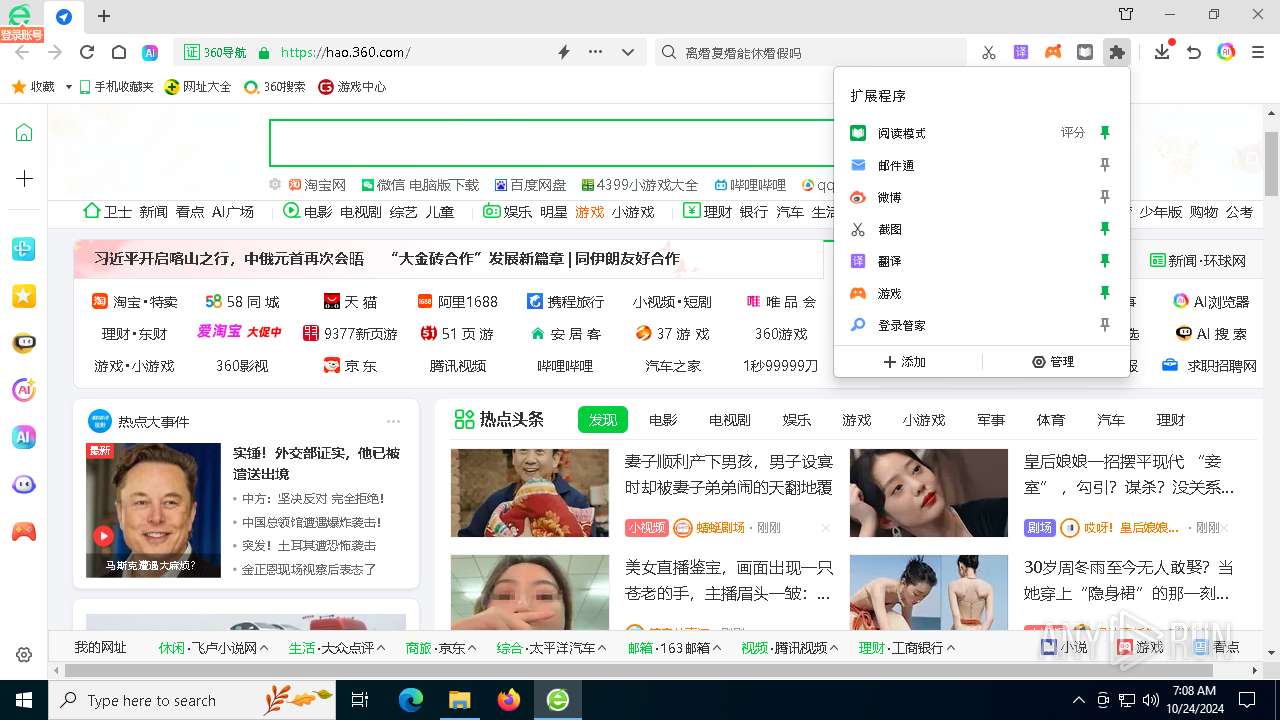Click 评分 next to 阅读模式
1280x720 pixels.
(x=1073, y=132)
